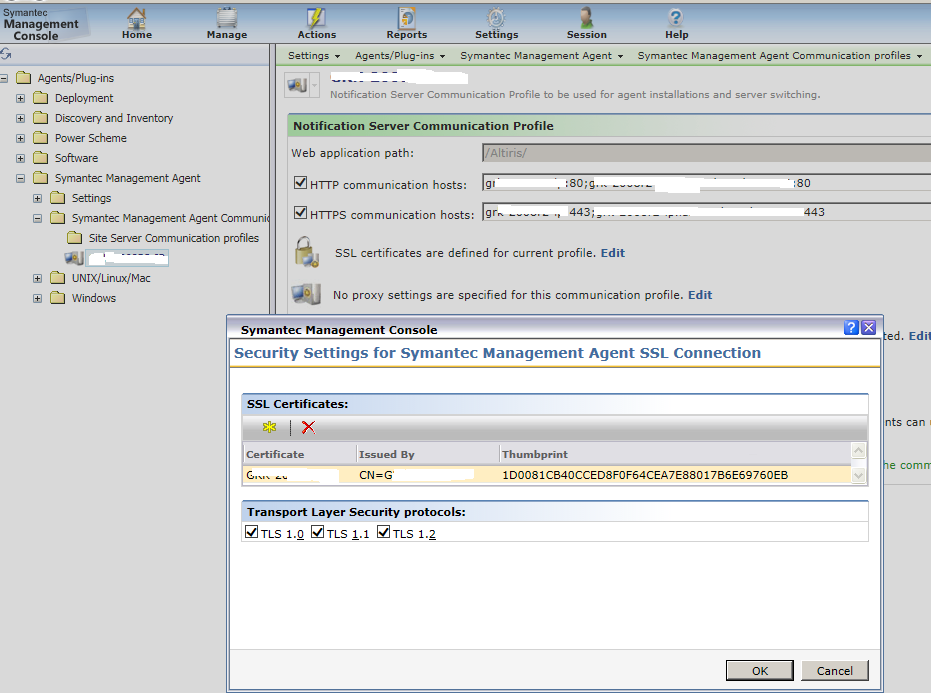Select the Actions lightning icon
The height and width of the screenshot is (693, 931).
(315, 18)
